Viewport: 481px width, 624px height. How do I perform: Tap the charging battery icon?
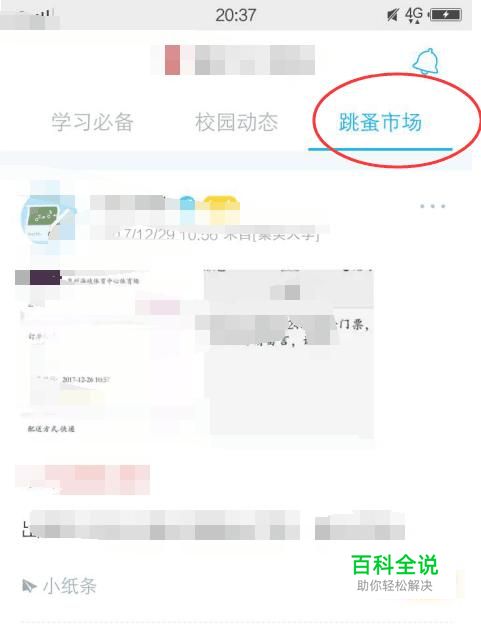pos(446,15)
